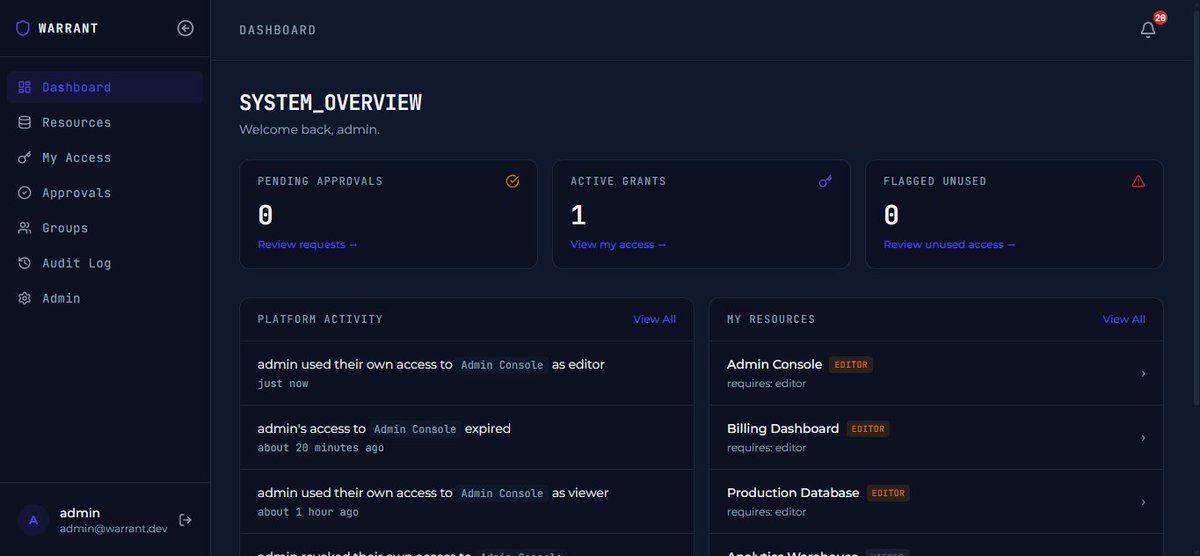Click the Active Grants key icon

click(x=825, y=181)
